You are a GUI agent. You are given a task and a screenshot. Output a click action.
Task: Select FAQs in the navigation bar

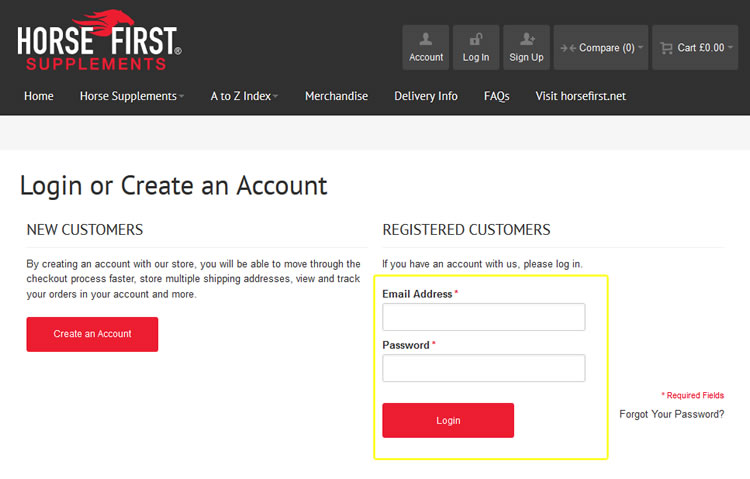(496, 96)
